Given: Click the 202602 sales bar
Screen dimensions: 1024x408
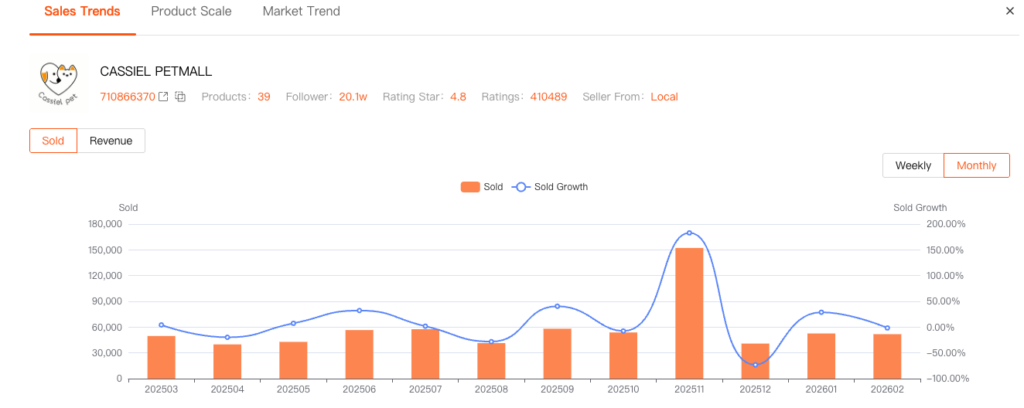Looking at the screenshot, I should (887, 356).
